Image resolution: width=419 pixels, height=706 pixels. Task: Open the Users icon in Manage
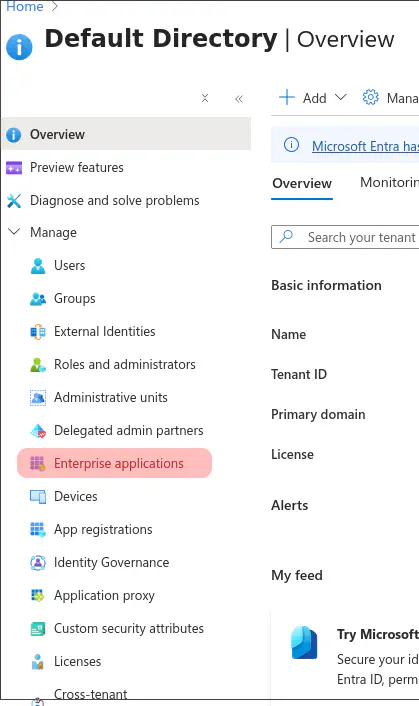coord(38,266)
